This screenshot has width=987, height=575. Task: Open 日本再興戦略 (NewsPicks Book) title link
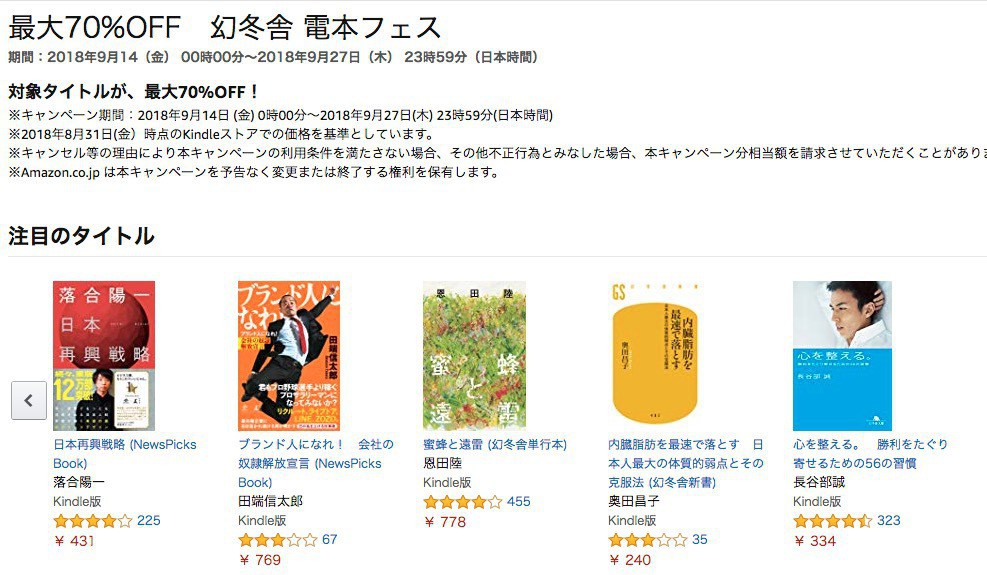tap(125, 453)
